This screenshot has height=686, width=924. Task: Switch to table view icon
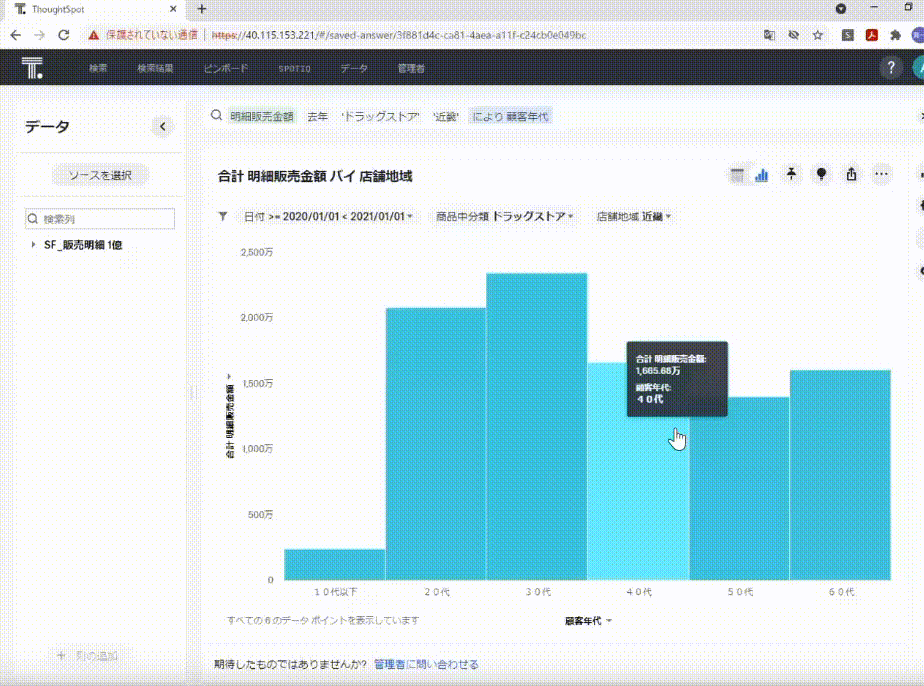point(737,174)
